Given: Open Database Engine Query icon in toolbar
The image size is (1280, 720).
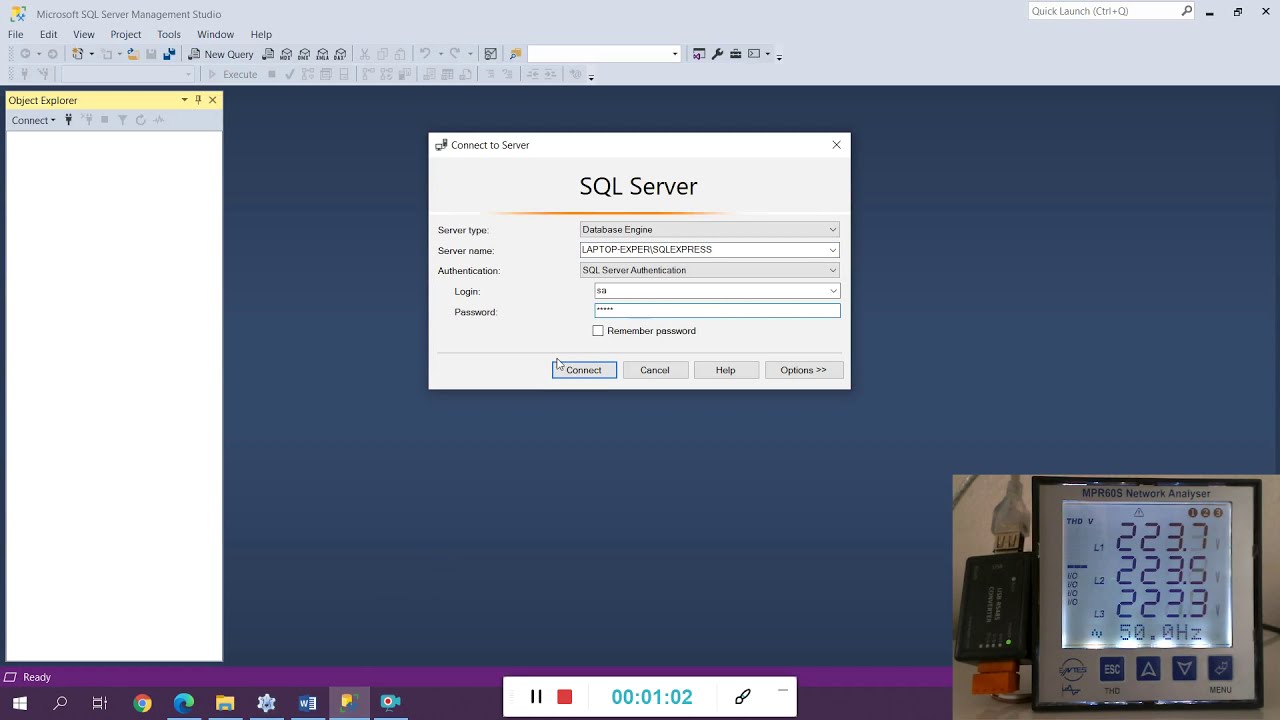Looking at the screenshot, I should click(268, 54).
